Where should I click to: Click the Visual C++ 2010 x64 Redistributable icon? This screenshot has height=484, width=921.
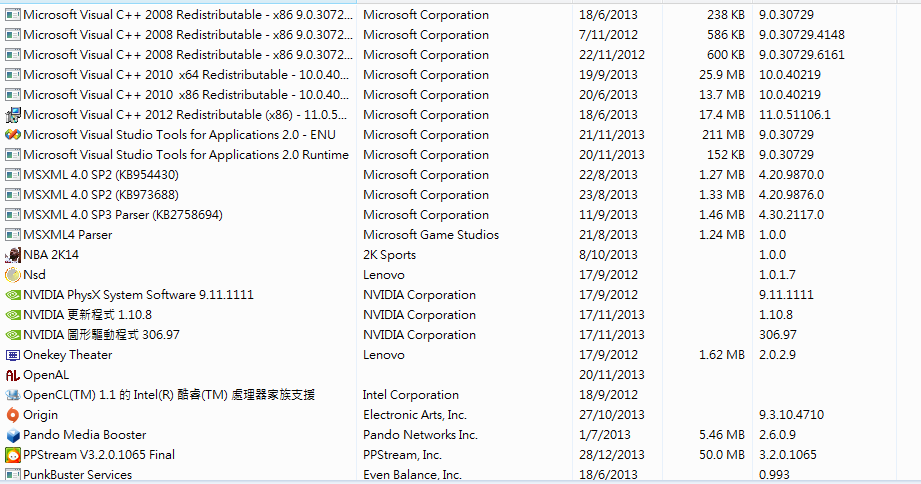tap(12, 75)
